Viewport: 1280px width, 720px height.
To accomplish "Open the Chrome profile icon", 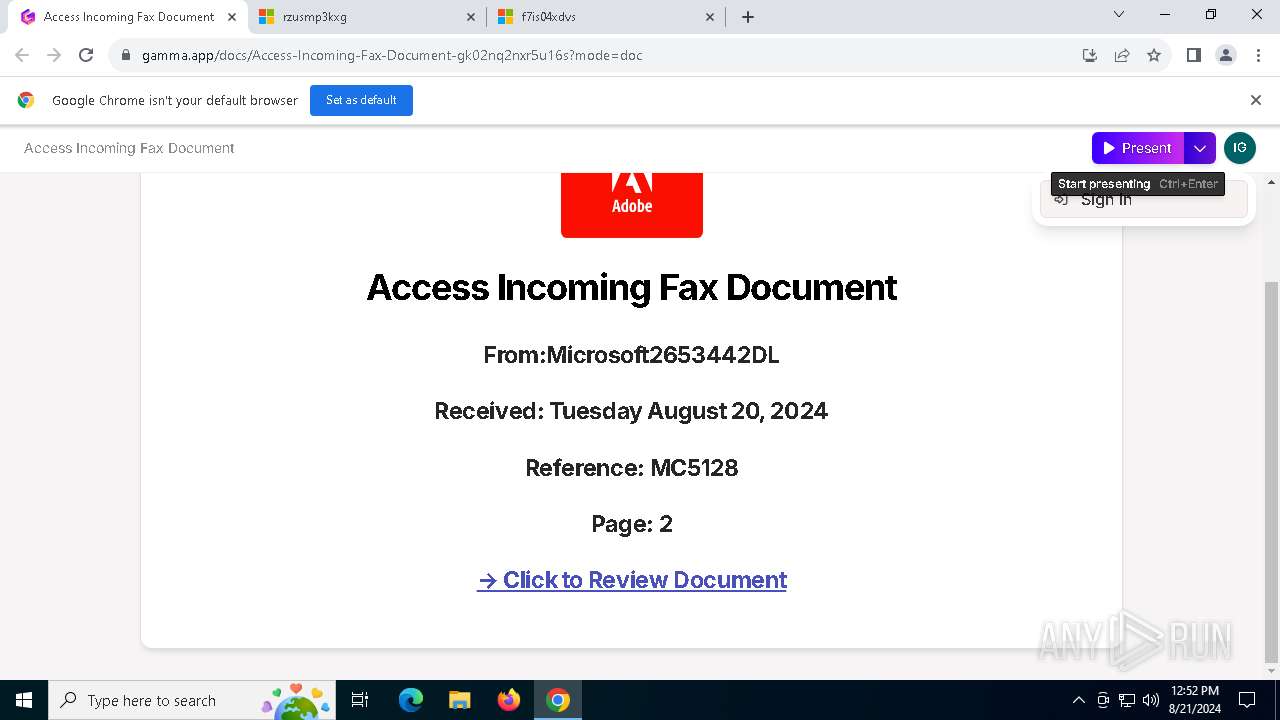I will click(x=1226, y=55).
